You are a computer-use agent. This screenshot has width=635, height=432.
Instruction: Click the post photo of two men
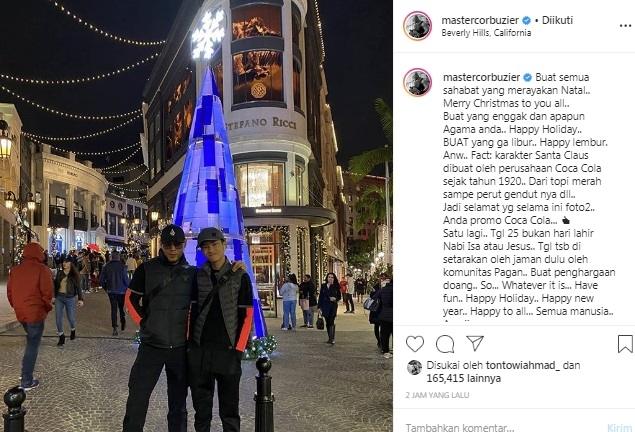click(196, 216)
